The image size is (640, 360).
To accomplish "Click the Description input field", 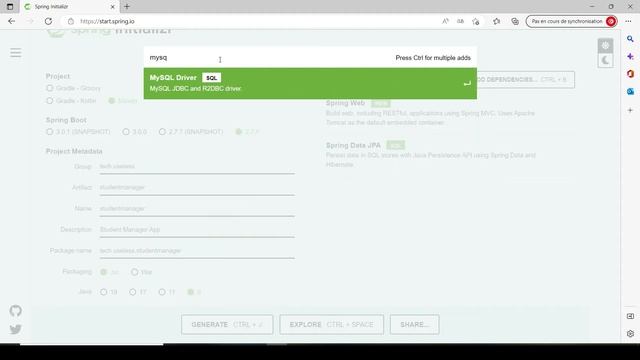I will 197,230.
